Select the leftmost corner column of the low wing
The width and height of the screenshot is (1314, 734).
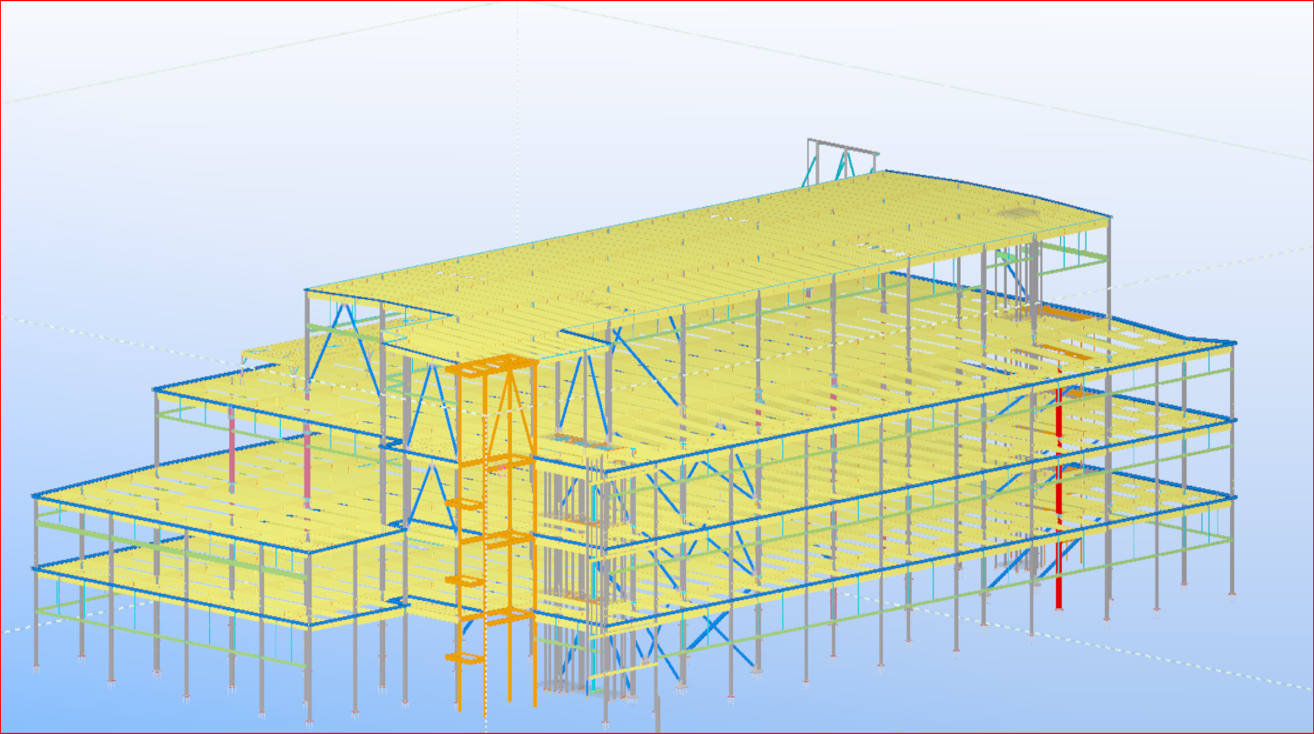36,600
